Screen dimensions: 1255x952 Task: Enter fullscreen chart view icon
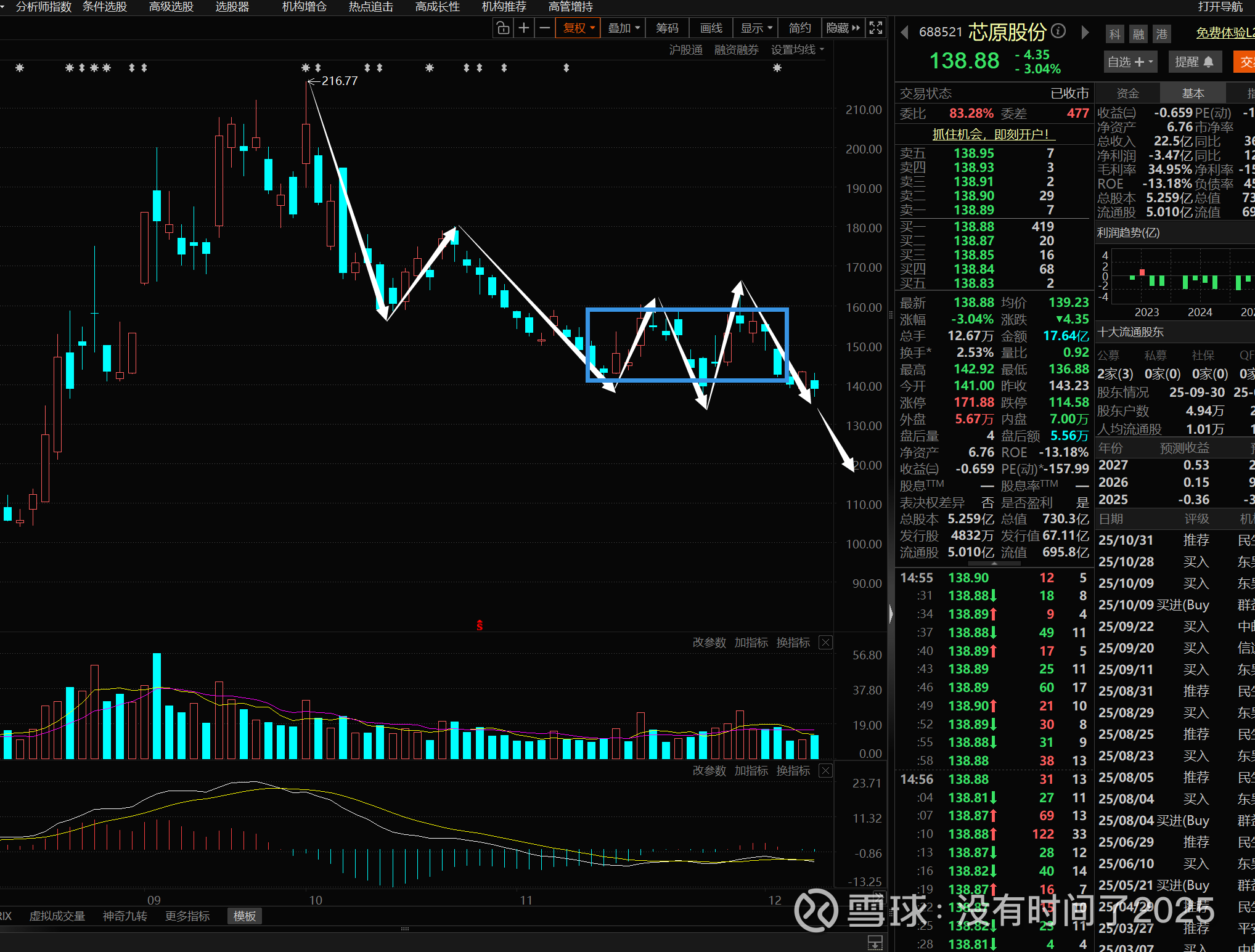coord(875,28)
